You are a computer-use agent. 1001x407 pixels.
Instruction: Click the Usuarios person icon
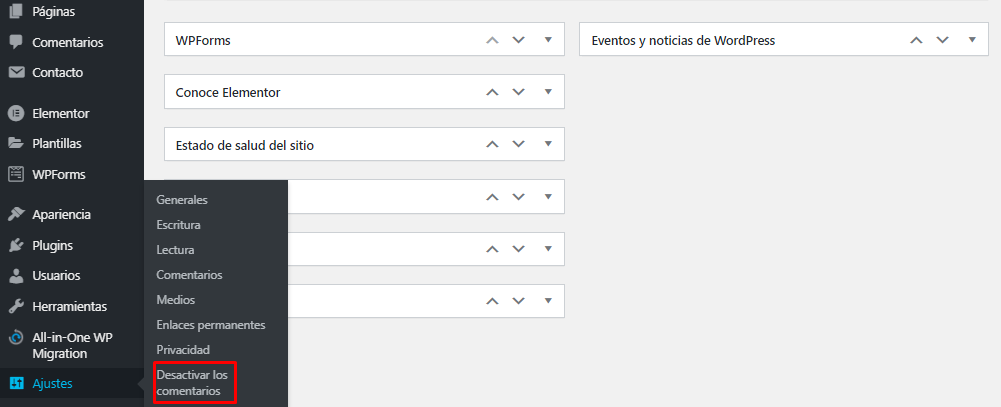tap(16, 275)
